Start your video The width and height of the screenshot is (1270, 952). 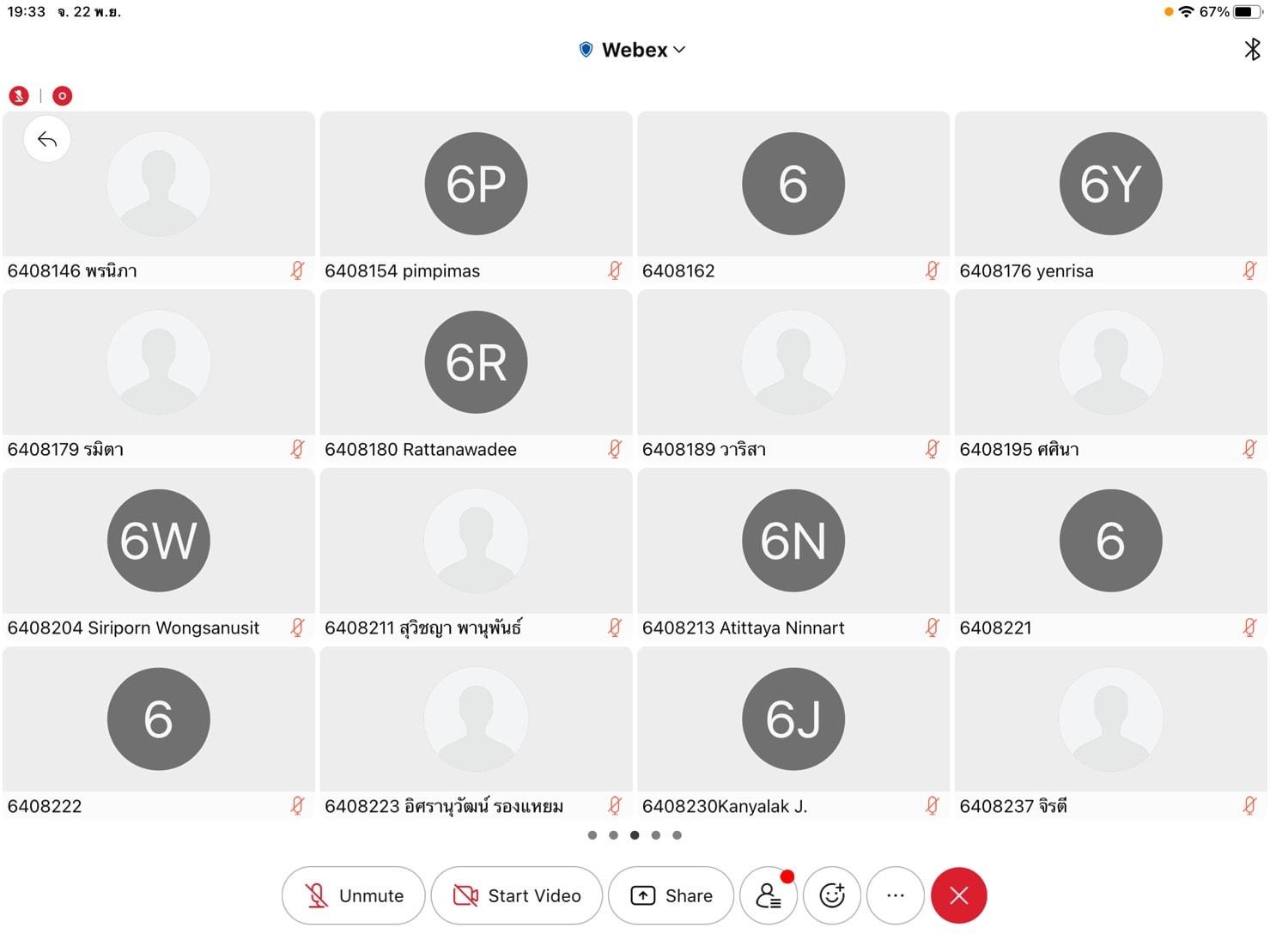[x=517, y=895]
